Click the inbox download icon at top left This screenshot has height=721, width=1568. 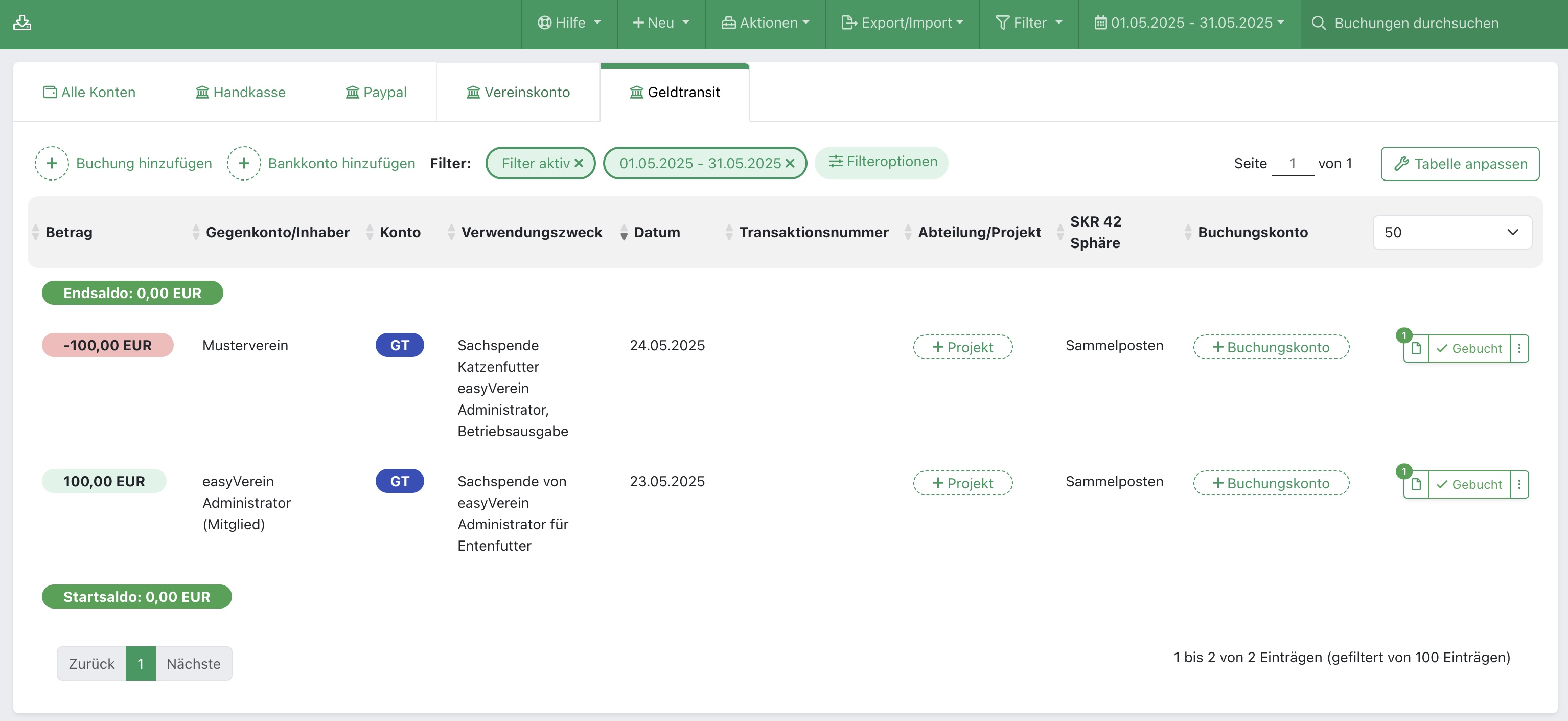(x=22, y=22)
